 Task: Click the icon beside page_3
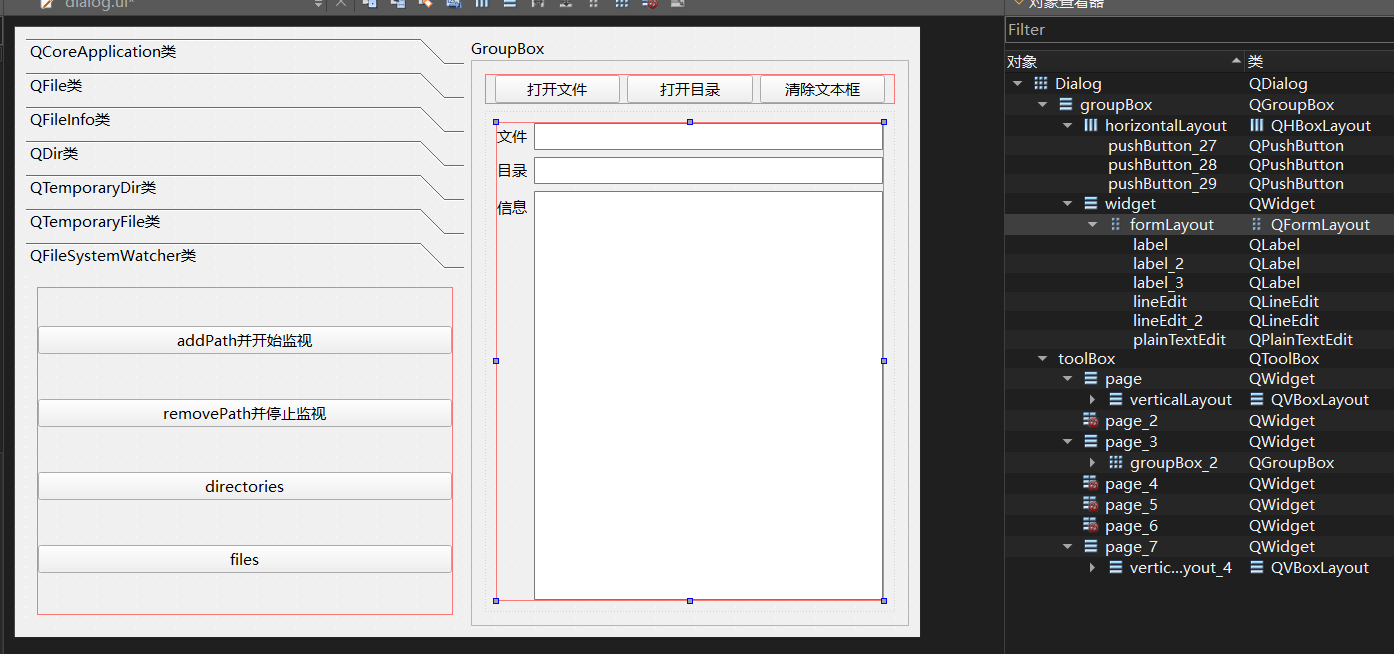pyautogui.click(x=1091, y=442)
